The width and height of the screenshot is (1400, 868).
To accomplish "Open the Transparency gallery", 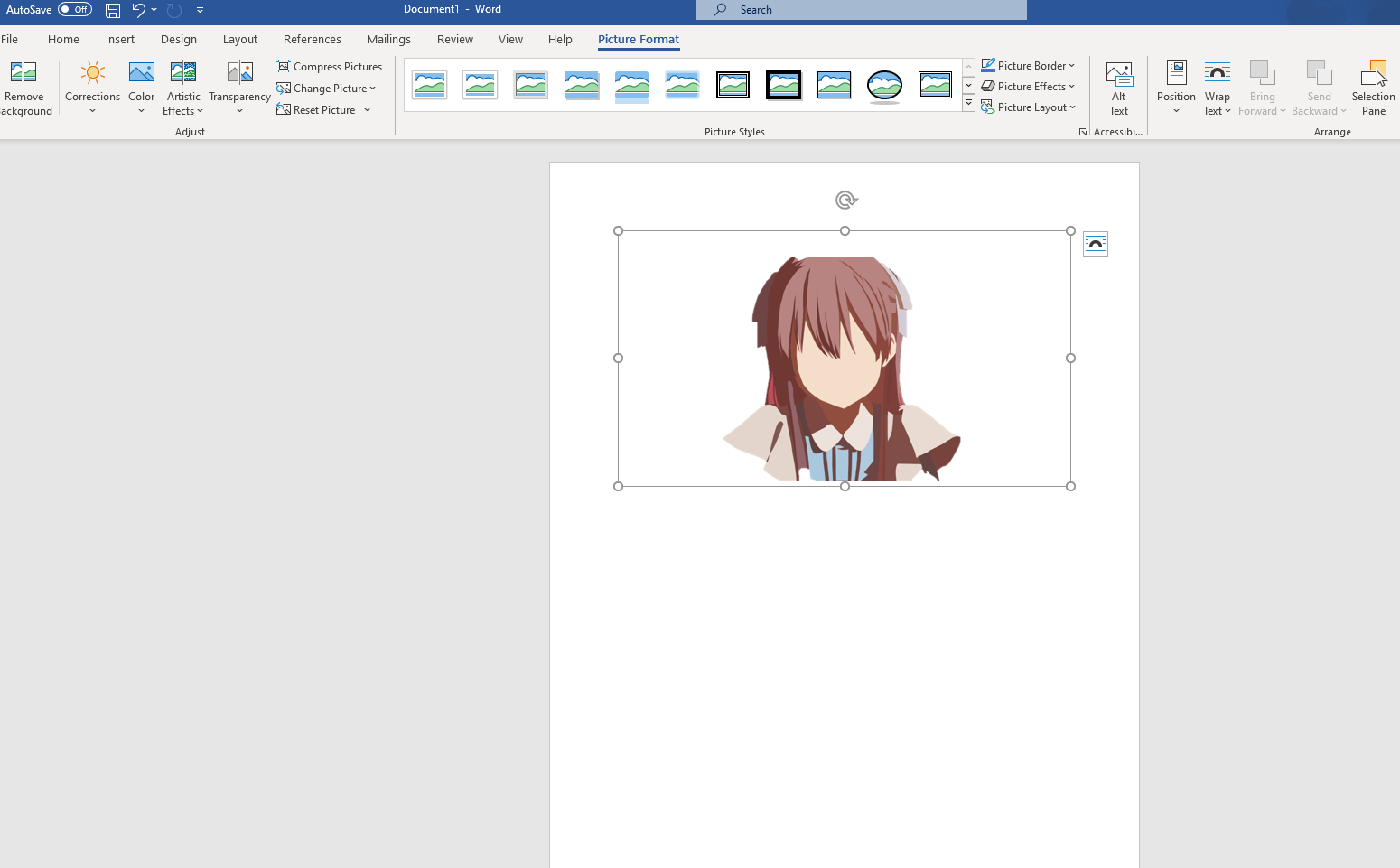I will tap(238, 87).
